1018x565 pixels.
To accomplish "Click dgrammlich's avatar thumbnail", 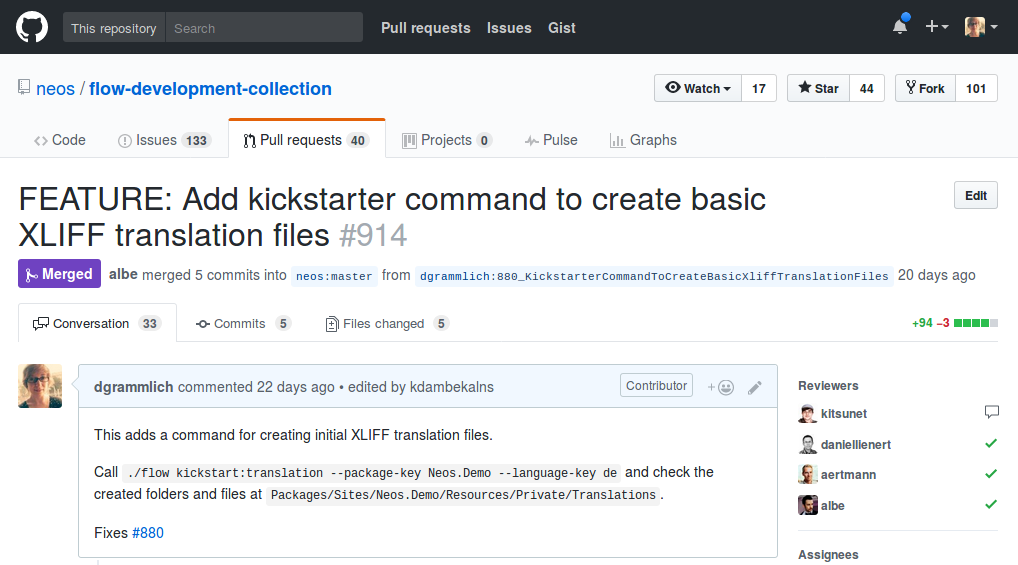I will pos(40,386).
